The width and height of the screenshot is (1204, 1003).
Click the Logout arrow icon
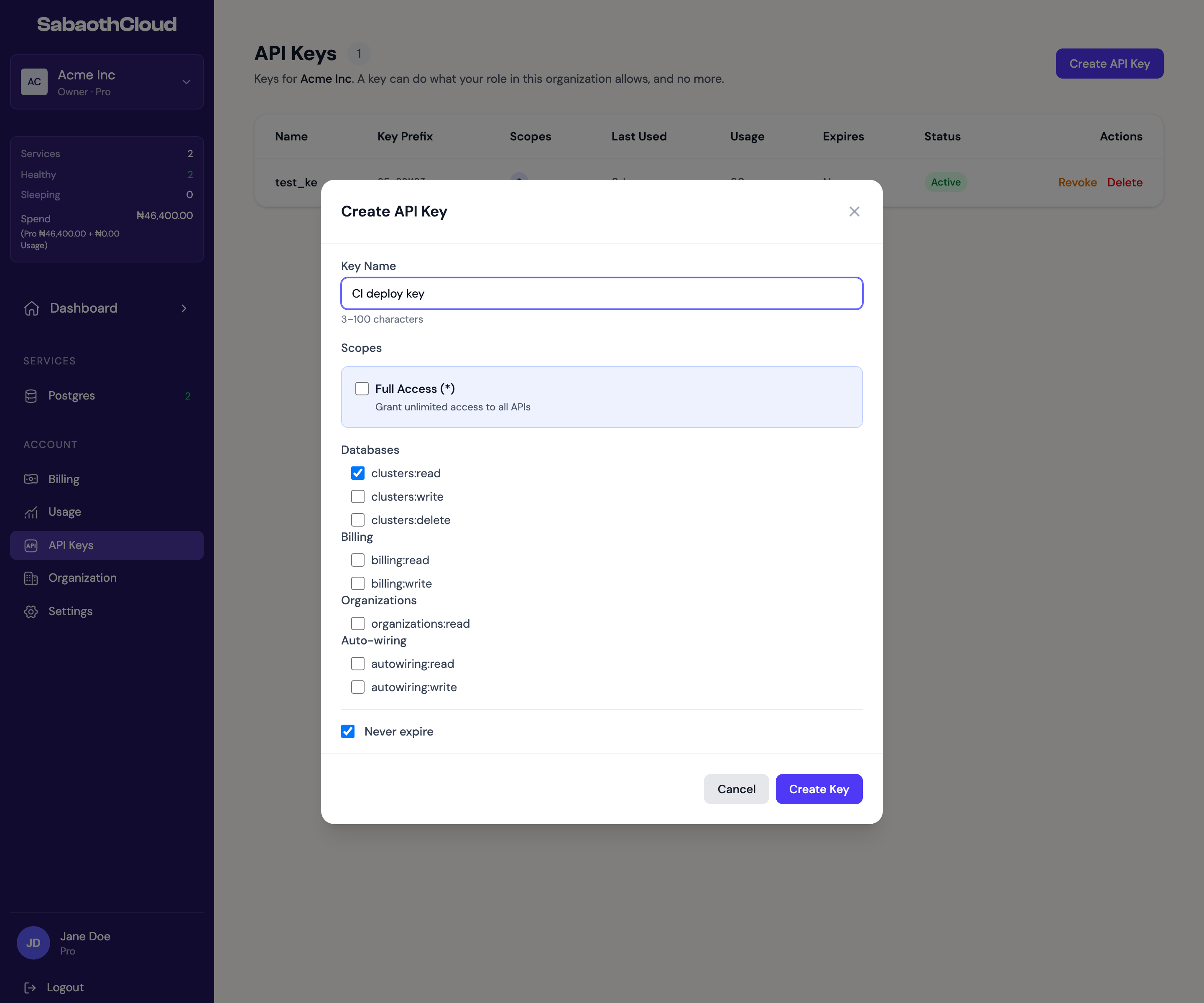[x=30, y=987]
